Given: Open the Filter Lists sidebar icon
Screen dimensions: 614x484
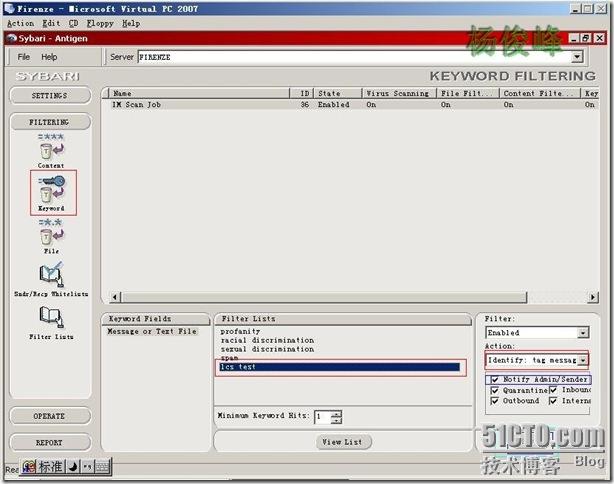Looking at the screenshot, I should tap(51, 322).
